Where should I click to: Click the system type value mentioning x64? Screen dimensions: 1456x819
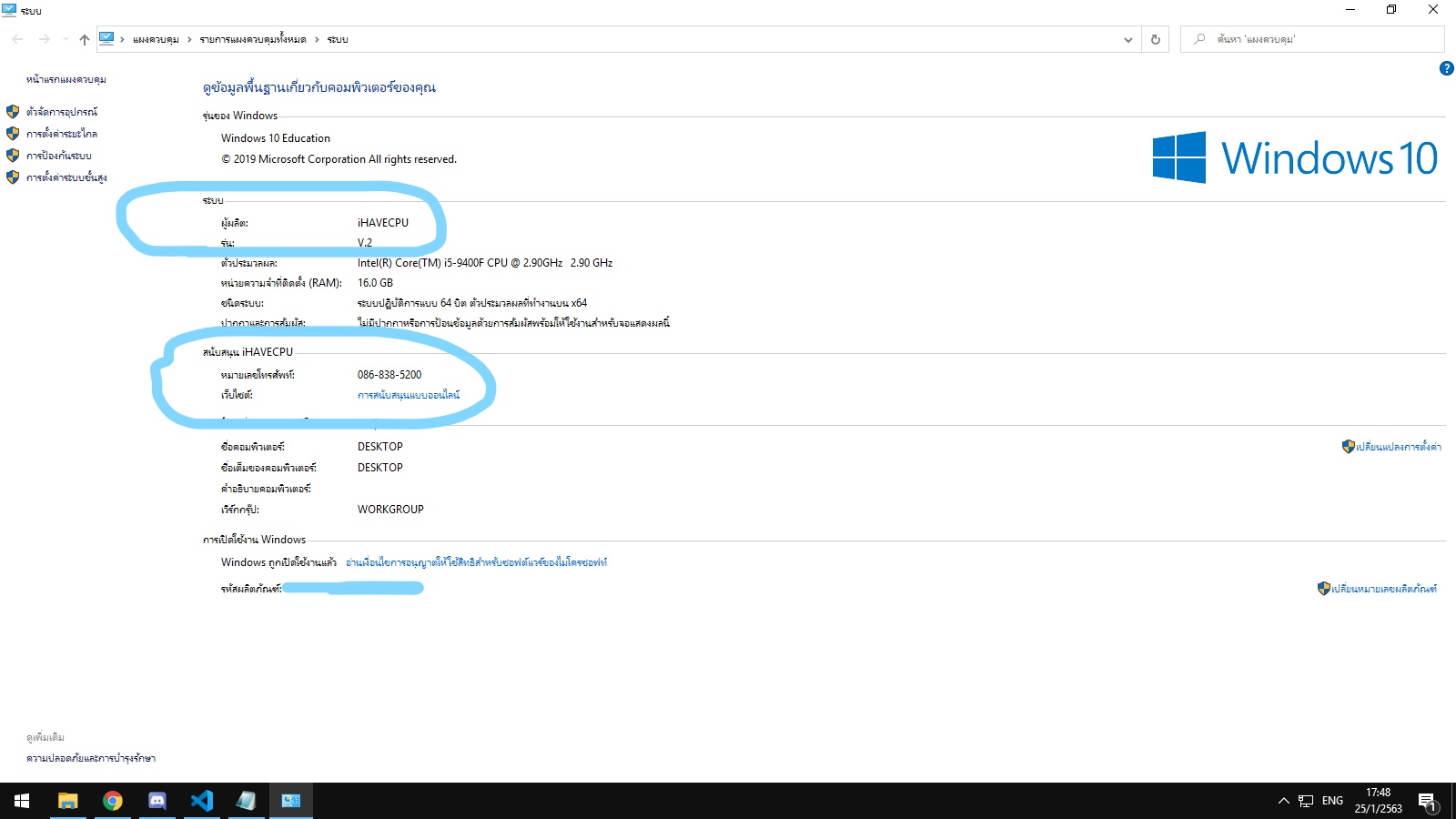472,303
